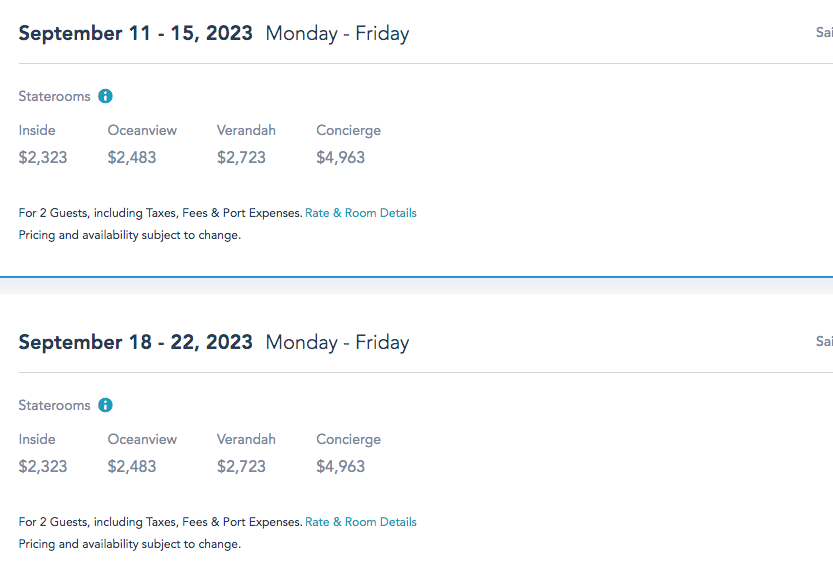Select Inside $2,323 price for September 11 - 15
Screen dimensions: 833x584
(x=43, y=157)
